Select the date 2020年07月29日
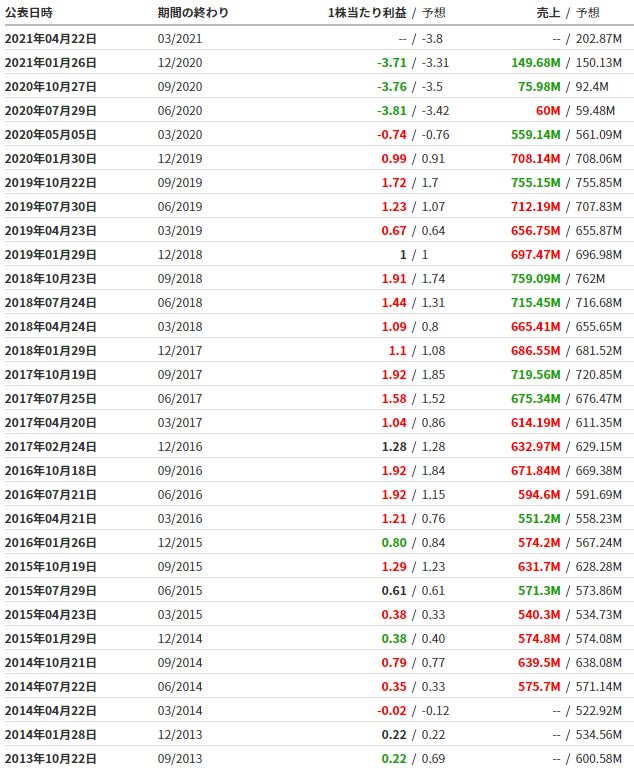The image size is (634, 779). tap(51, 111)
